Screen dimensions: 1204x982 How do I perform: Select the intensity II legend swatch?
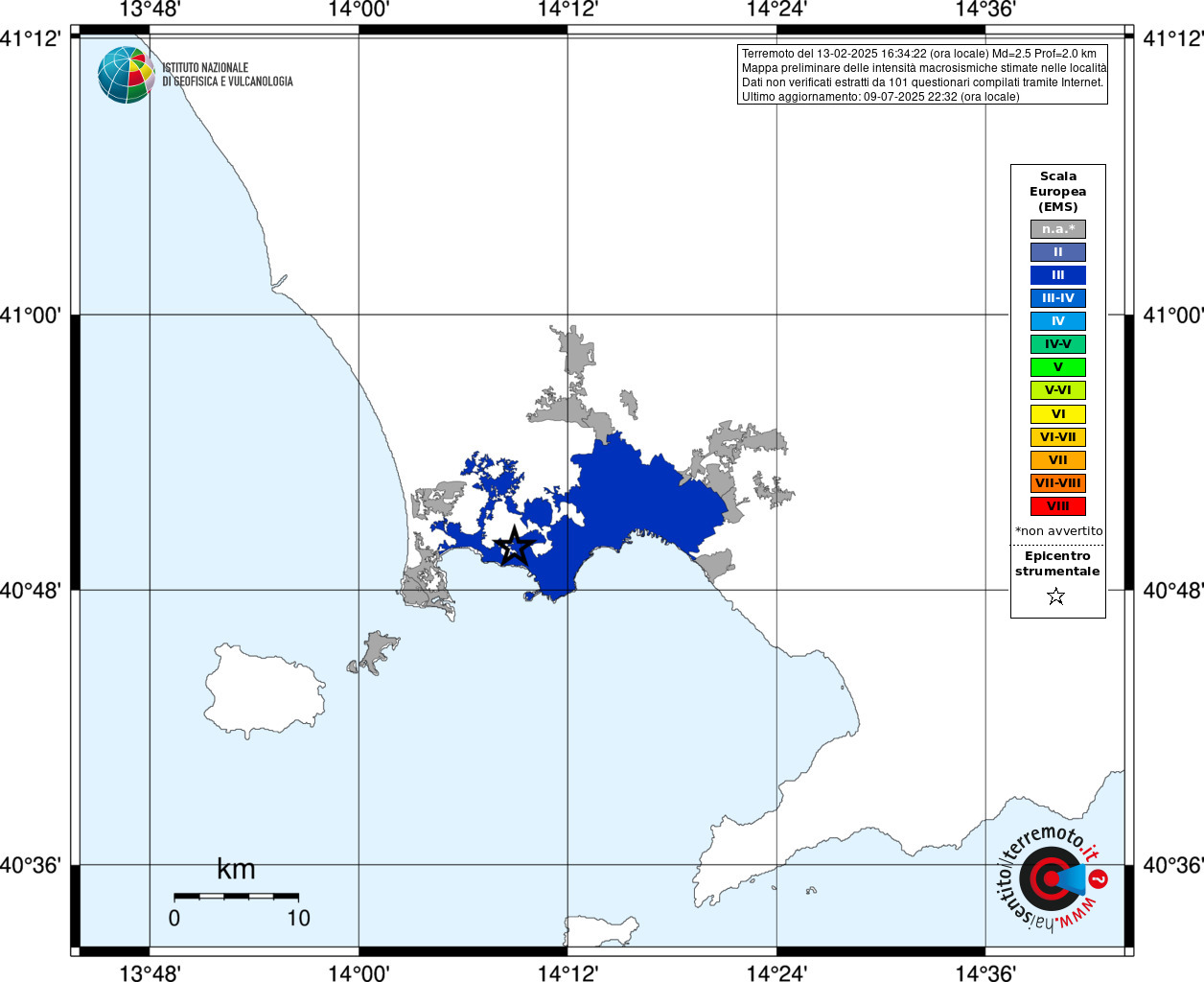pos(1058,252)
